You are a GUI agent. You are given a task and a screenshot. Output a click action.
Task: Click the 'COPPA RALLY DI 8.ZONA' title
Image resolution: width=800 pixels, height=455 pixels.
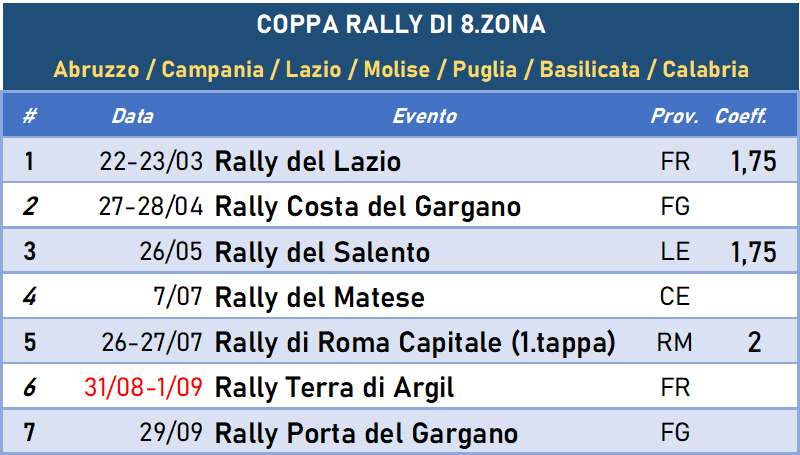click(400, 25)
